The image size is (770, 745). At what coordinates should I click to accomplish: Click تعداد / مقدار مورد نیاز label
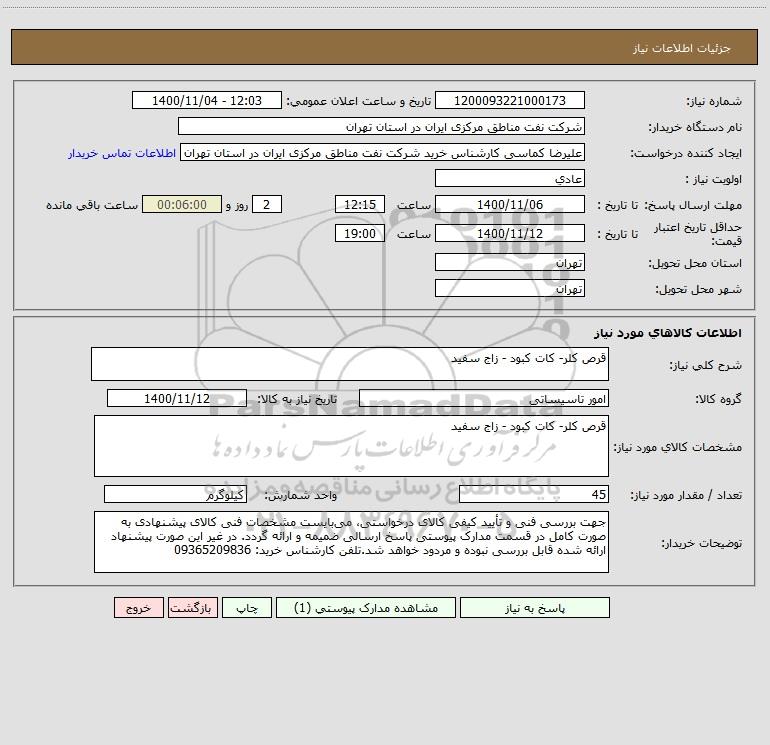click(686, 496)
